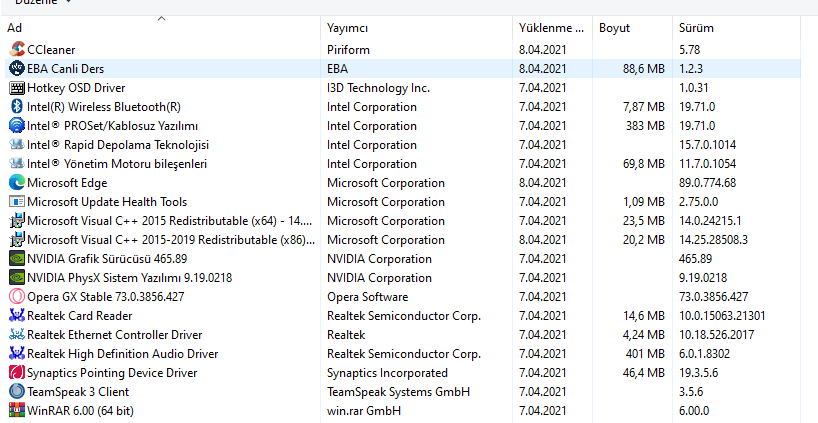
Task: Select the WinRAR 6.00 icon
Action: 16,411
